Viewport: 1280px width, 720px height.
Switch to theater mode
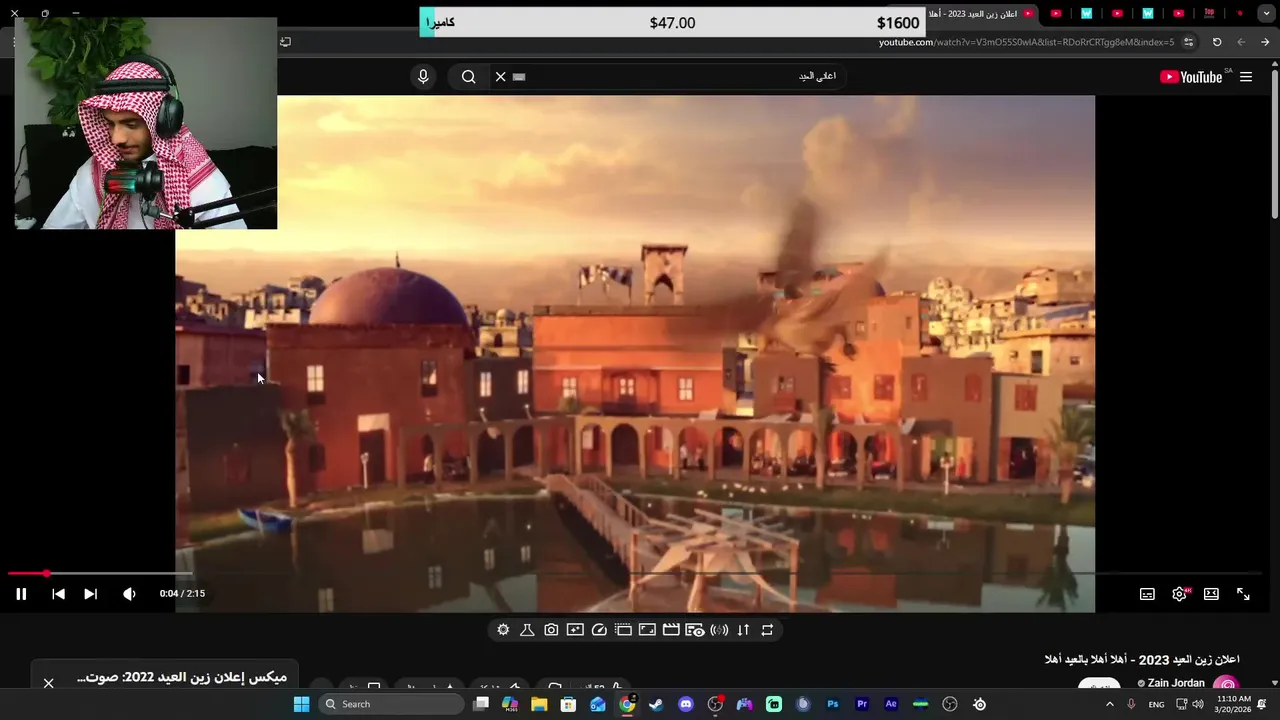[1211, 594]
